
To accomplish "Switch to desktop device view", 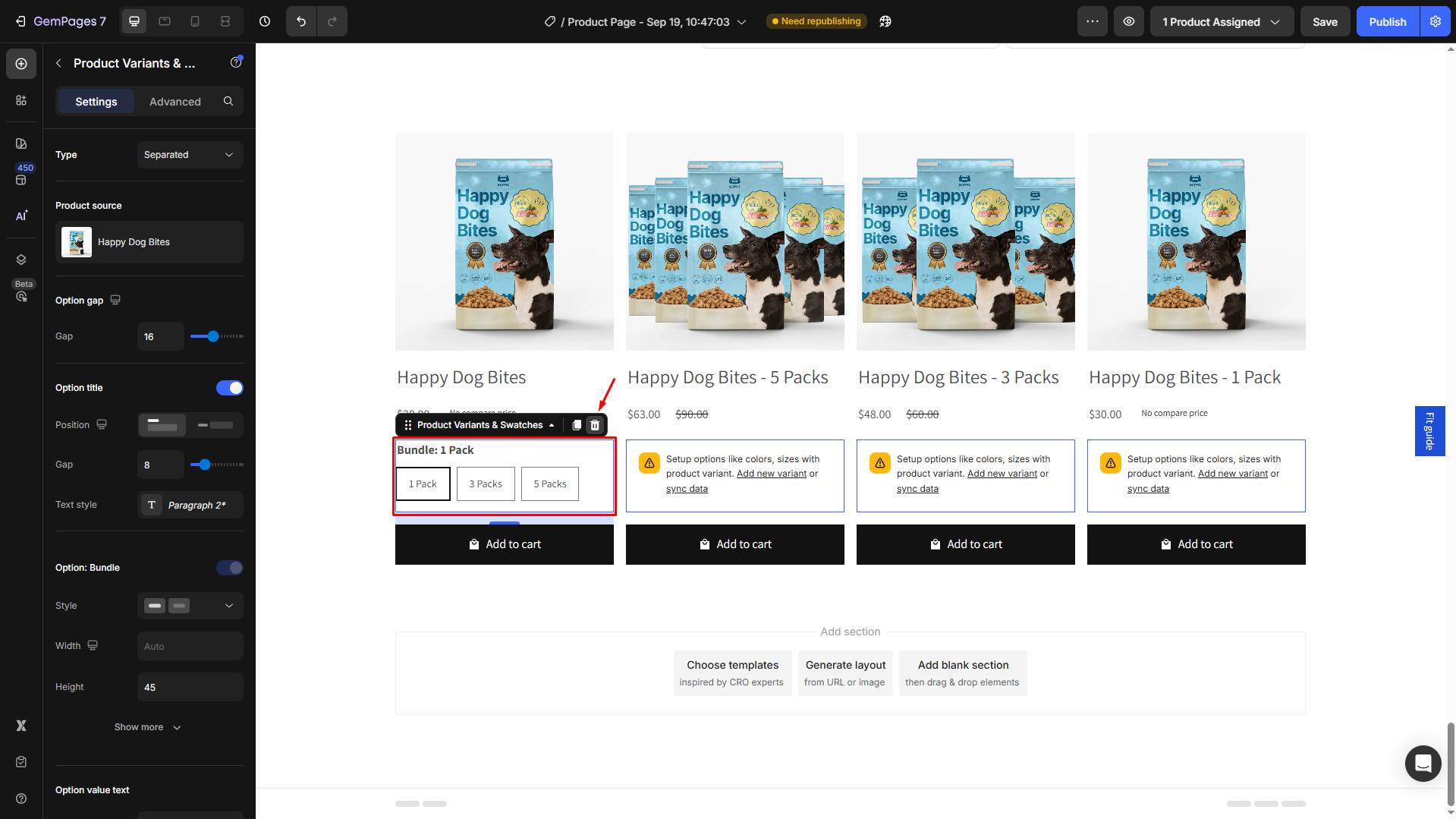I will [x=134, y=21].
